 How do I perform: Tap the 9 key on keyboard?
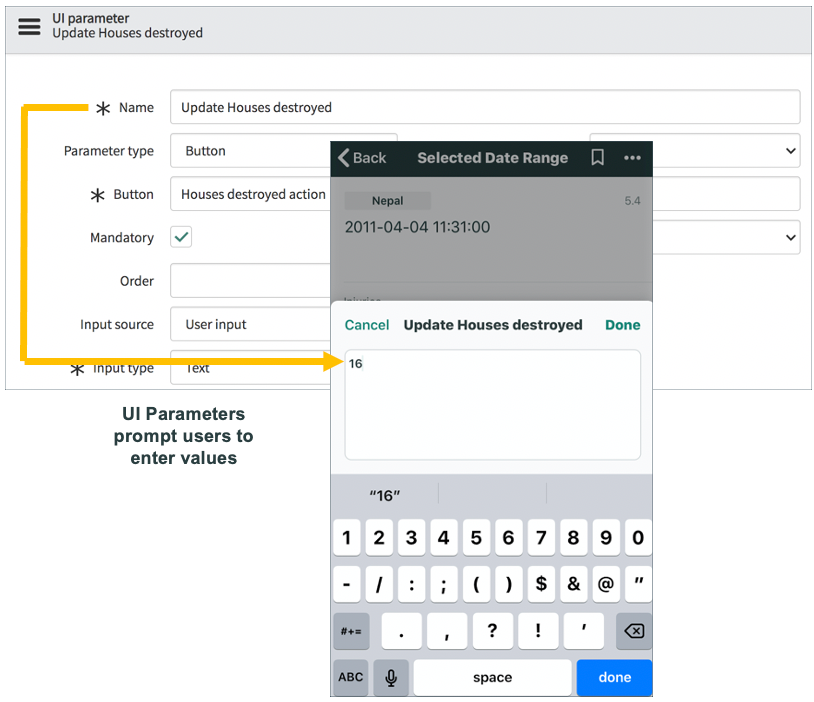coord(606,537)
